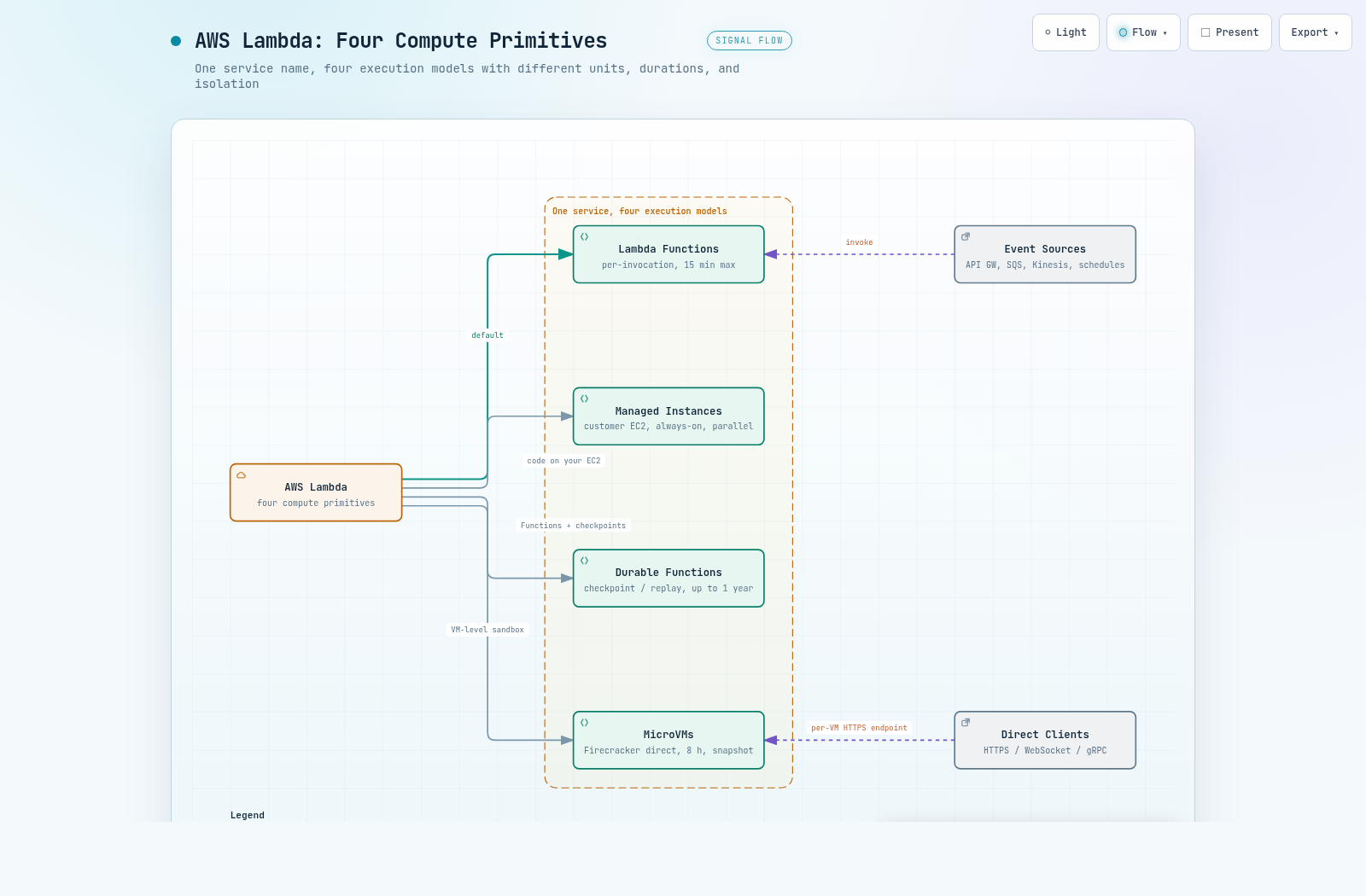Click the "Legend" heading
The height and width of the screenshot is (896, 1366).
tap(248, 816)
